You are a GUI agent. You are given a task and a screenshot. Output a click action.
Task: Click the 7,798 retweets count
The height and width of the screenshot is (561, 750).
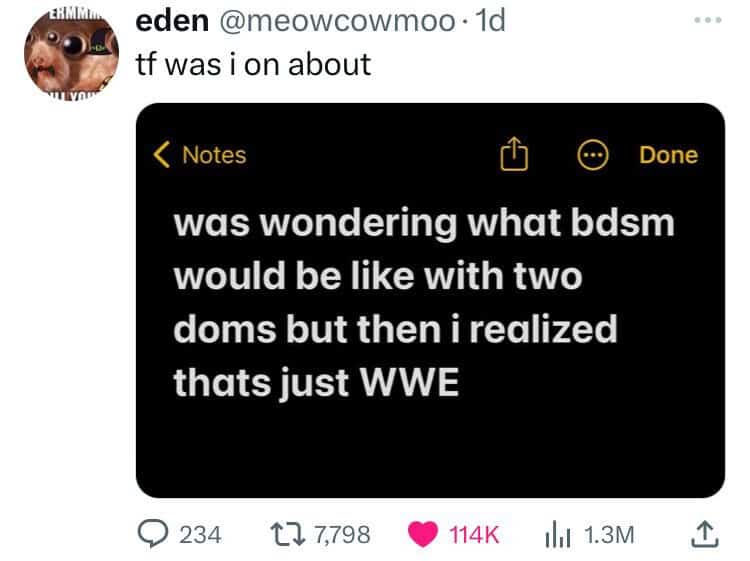tap(342, 534)
